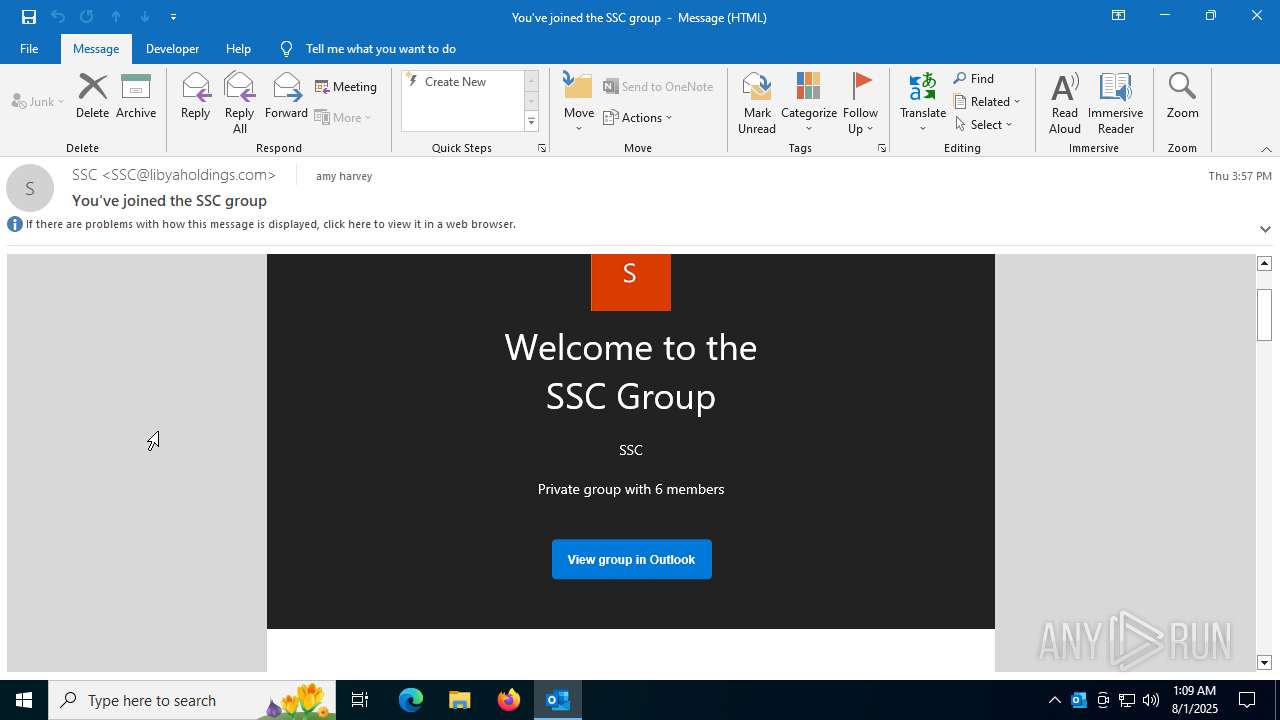This screenshot has width=1280, height=720.
Task: Reply to the sender
Action: tap(196, 97)
